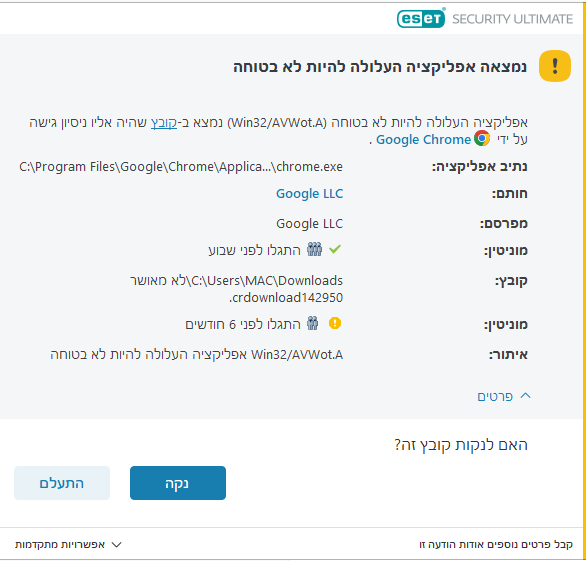Click yellow warning circle reputation icon

(335, 323)
